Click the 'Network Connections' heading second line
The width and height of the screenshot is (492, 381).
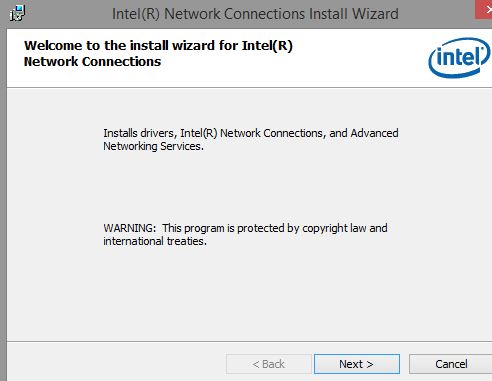click(92, 62)
